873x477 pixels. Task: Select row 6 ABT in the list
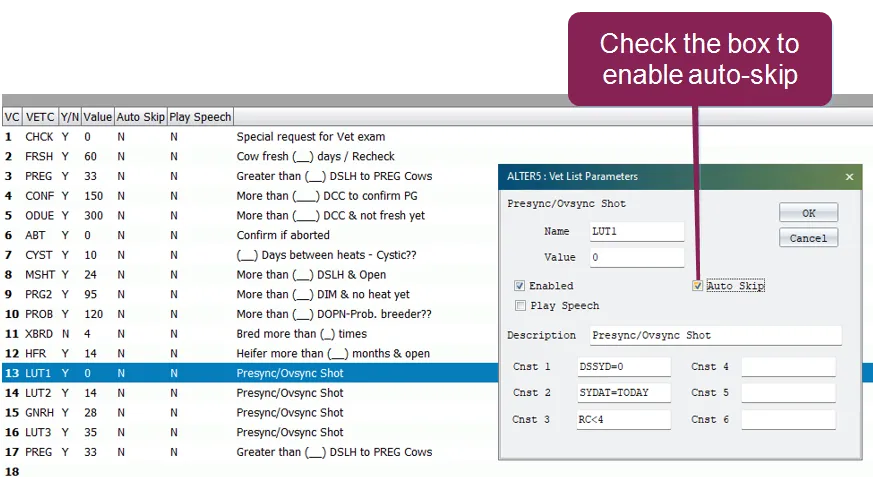pyautogui.click(x=249, y=235)
